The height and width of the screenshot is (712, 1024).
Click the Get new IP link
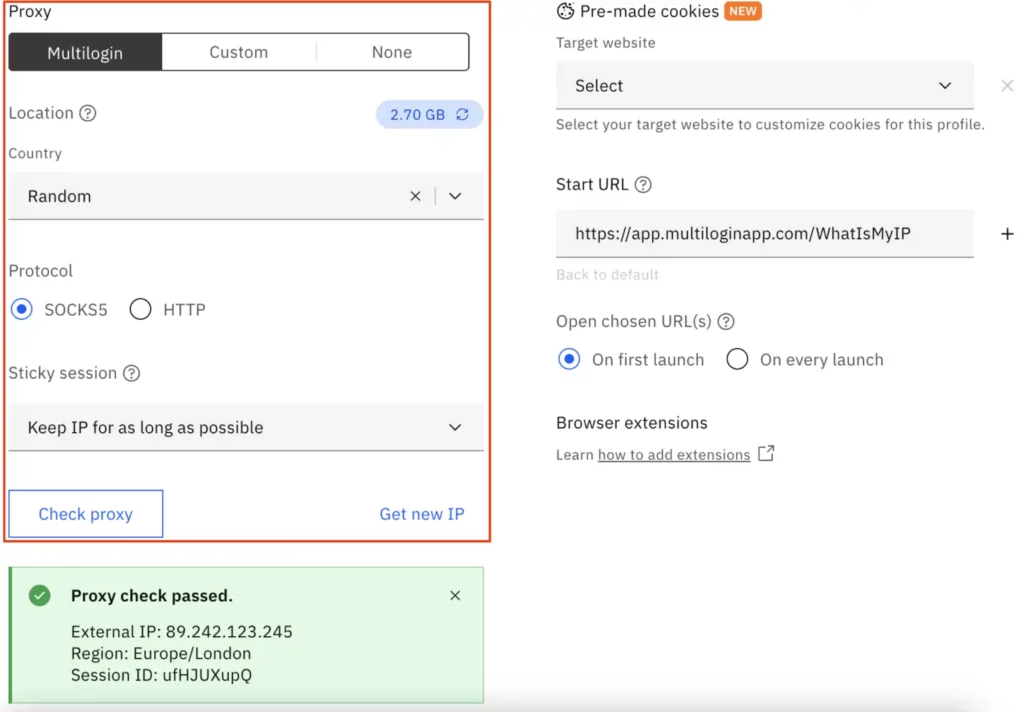[422, 513]
